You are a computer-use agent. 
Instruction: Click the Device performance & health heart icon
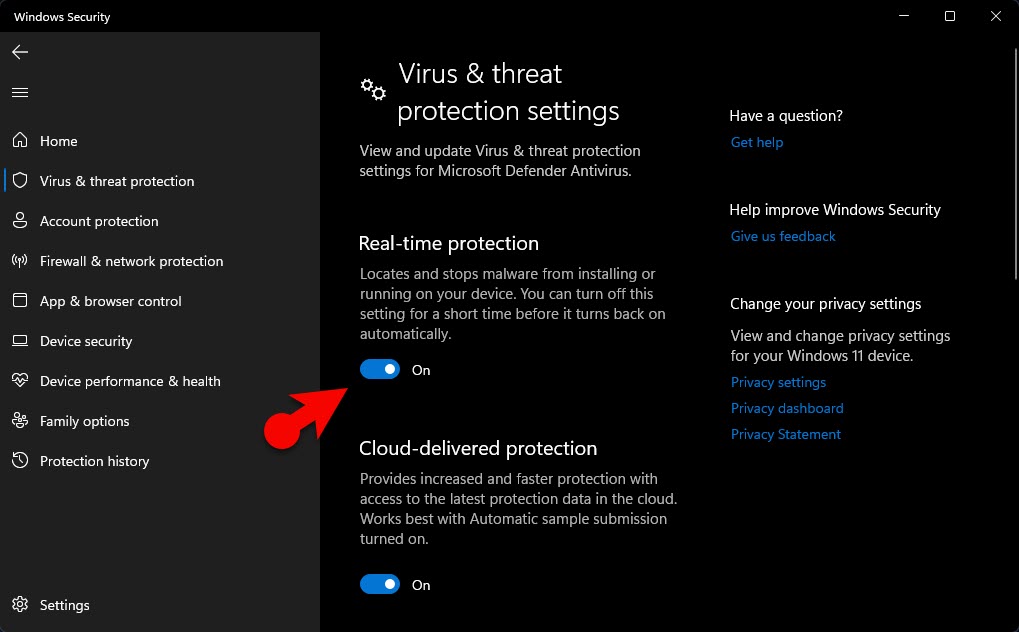[20, 381]
